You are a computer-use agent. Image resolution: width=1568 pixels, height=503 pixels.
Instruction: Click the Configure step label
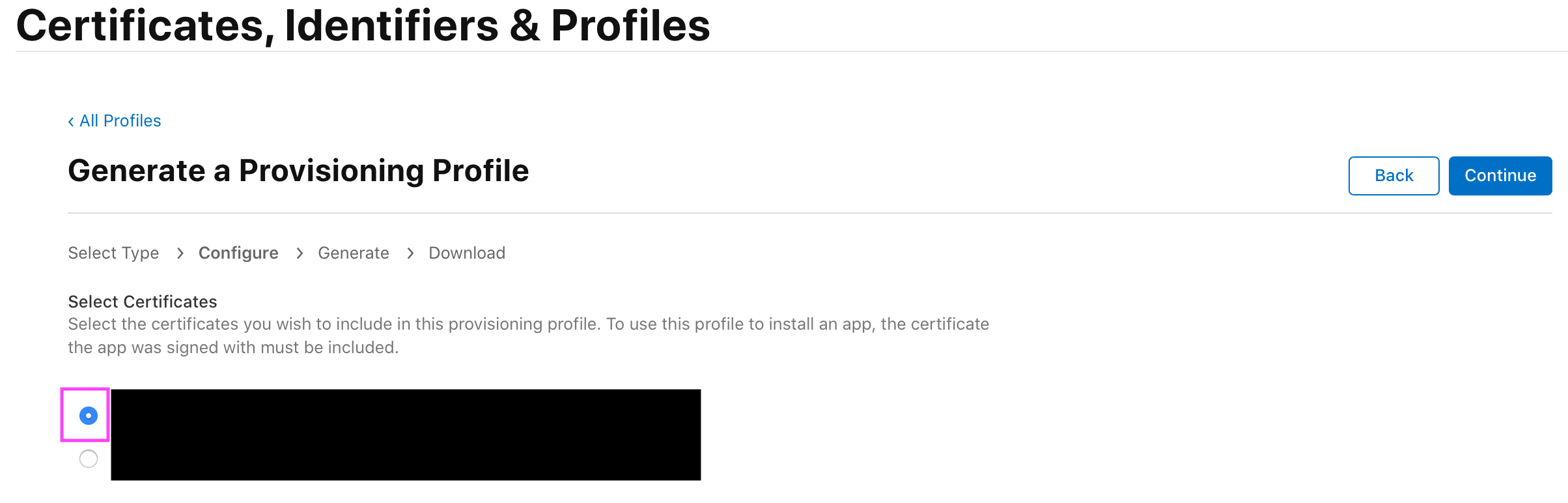click(x=238, y=253)
